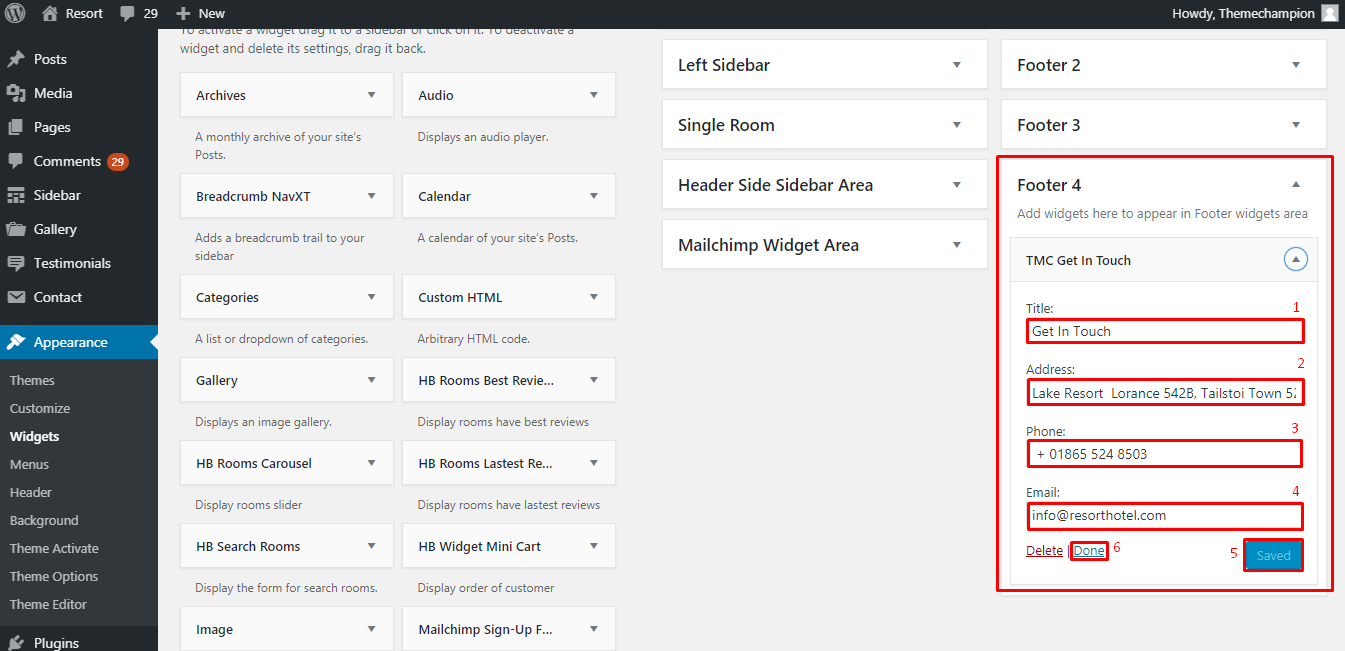
Task: Click the home icon beside Resort
Action: [50, 13]
